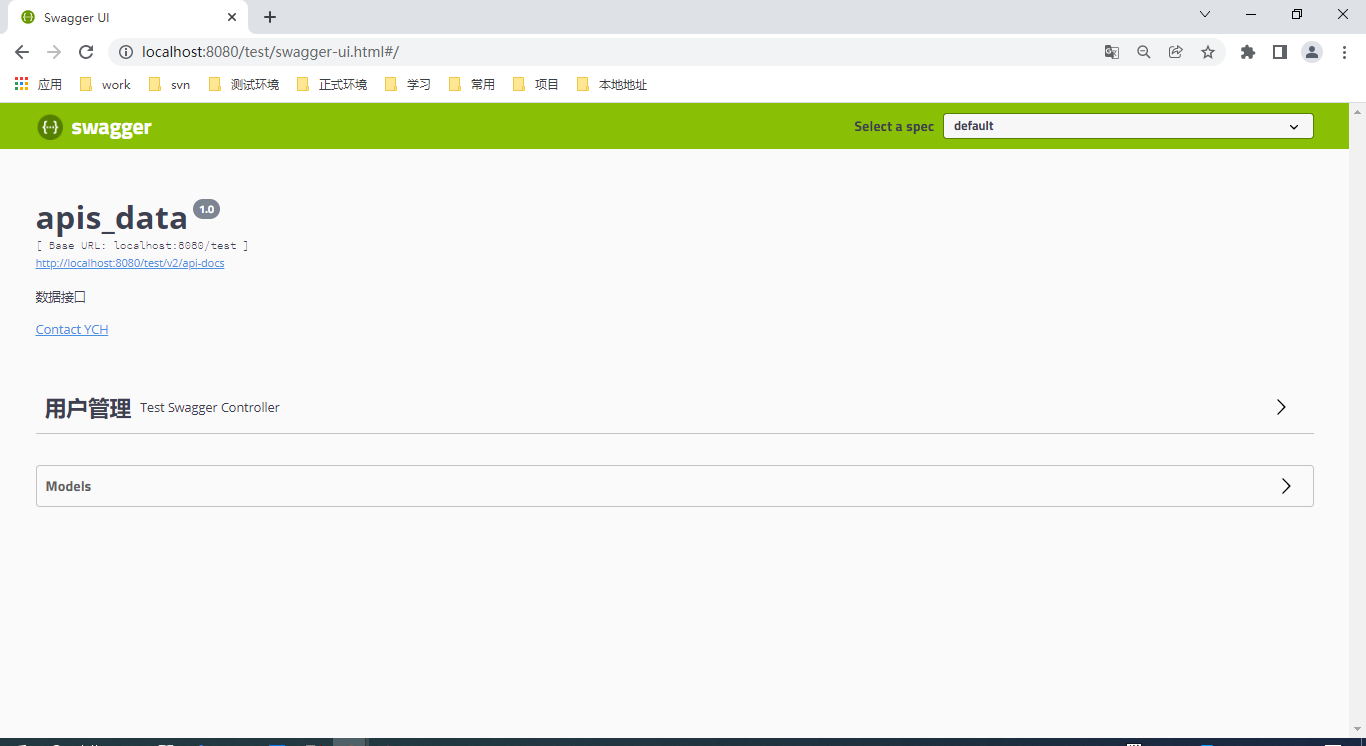Click the profile avatar icon

click(x=1311, y=52)
